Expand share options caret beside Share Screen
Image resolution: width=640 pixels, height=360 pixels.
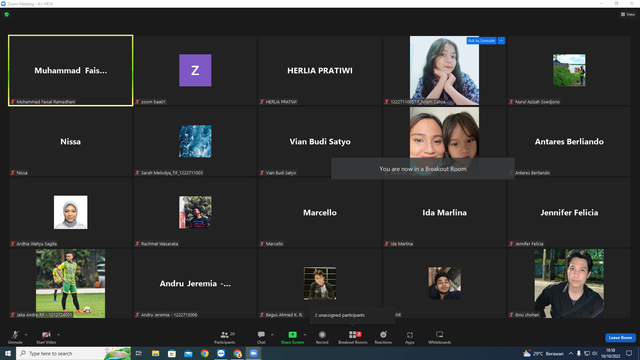coord(305,335)
